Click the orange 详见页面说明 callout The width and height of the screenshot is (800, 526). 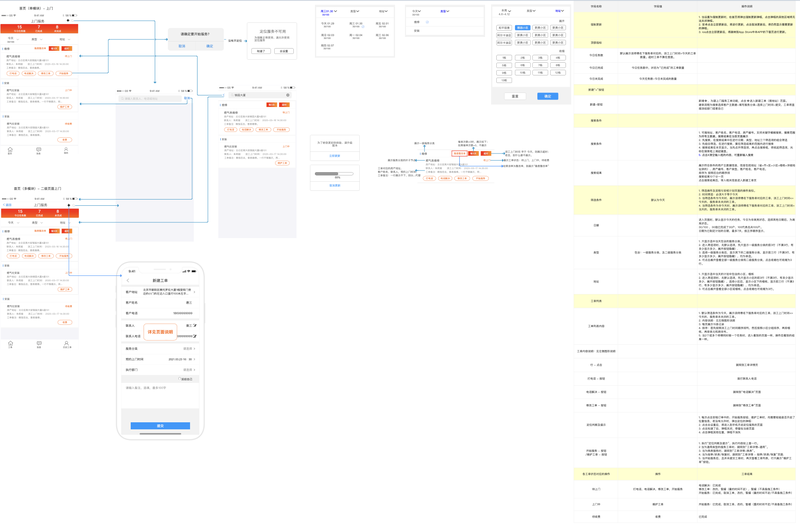(x=160, y=332)
